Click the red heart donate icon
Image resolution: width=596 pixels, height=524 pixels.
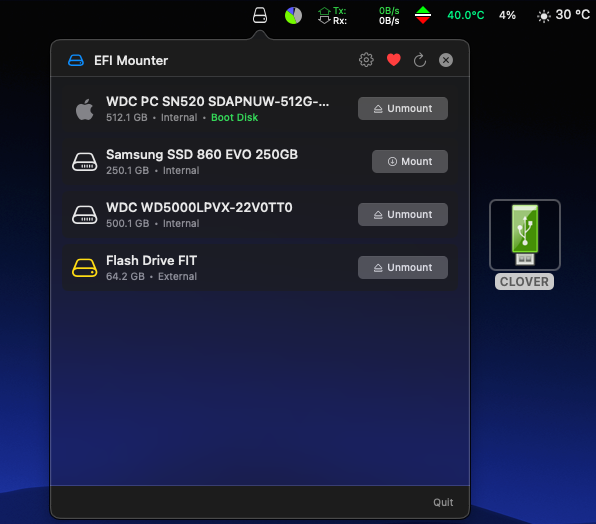point(393,60)
